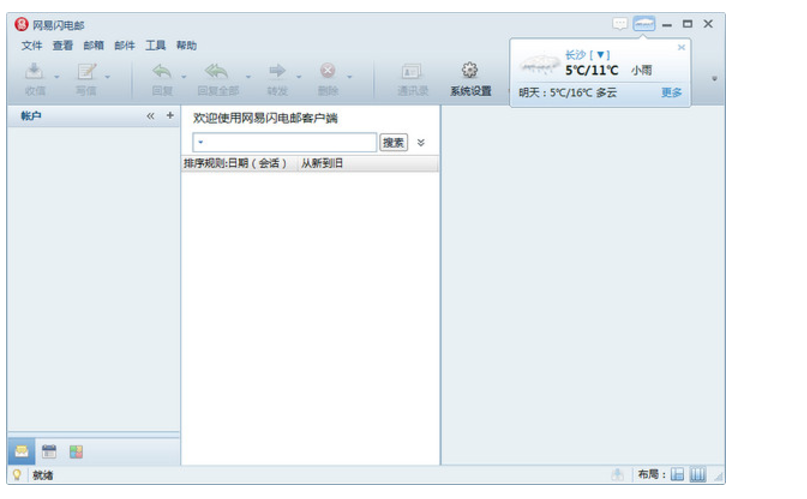
Task: Click the 5℃/11℃ temperature text
Action: [x=591, y=70]
